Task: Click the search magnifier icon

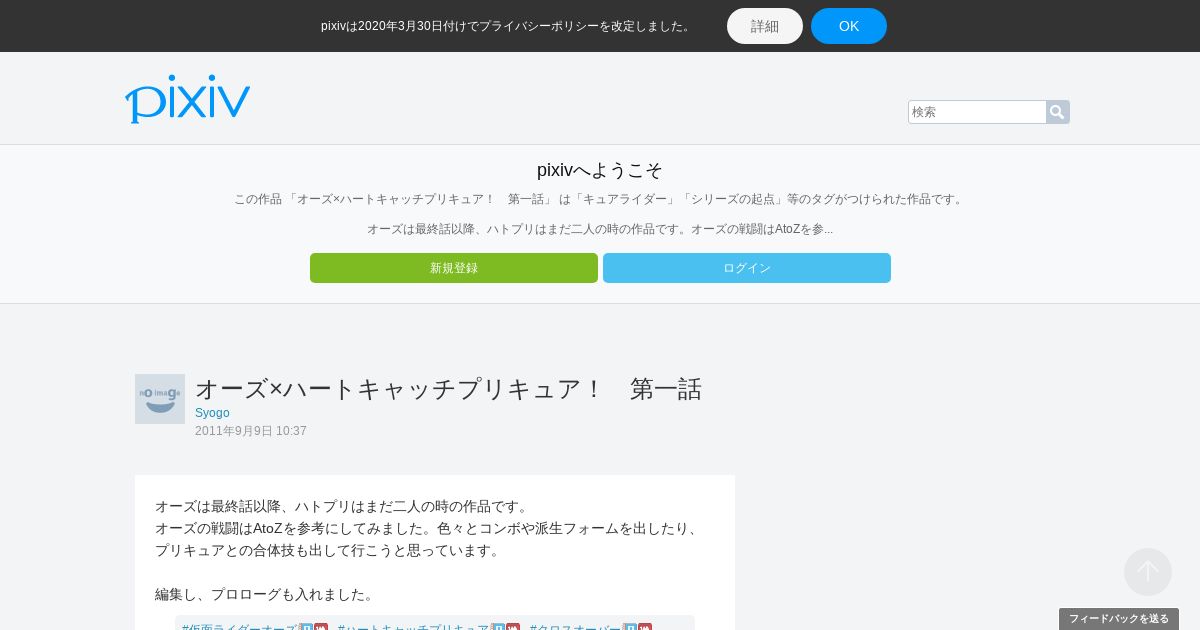Action: pyautogui.click(x=1057, y=112)
